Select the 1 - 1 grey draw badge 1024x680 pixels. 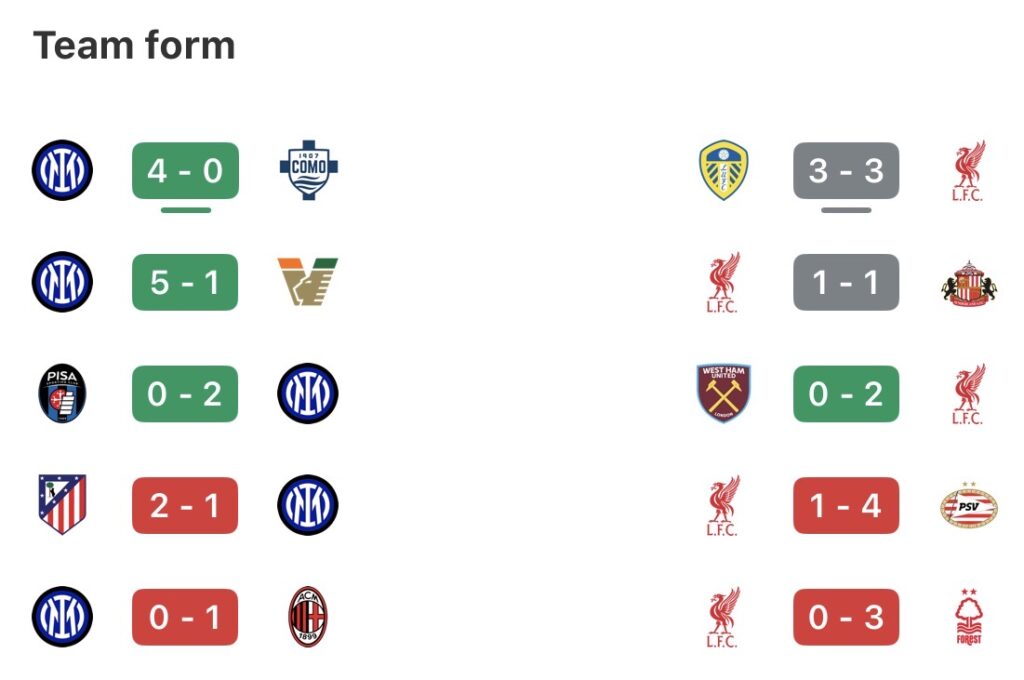[846, 282]
